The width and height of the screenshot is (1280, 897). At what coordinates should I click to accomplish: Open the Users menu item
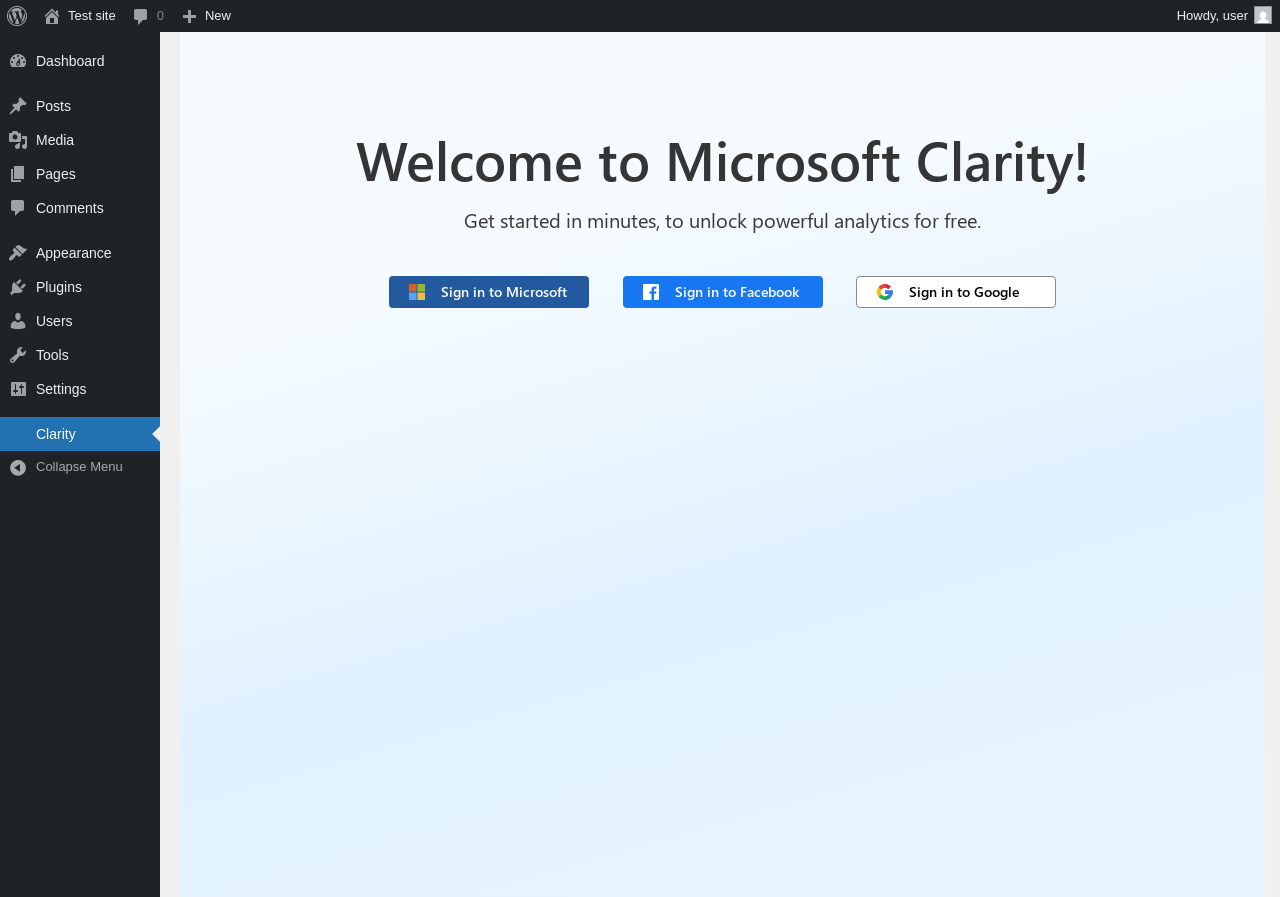tap(80, 321)
